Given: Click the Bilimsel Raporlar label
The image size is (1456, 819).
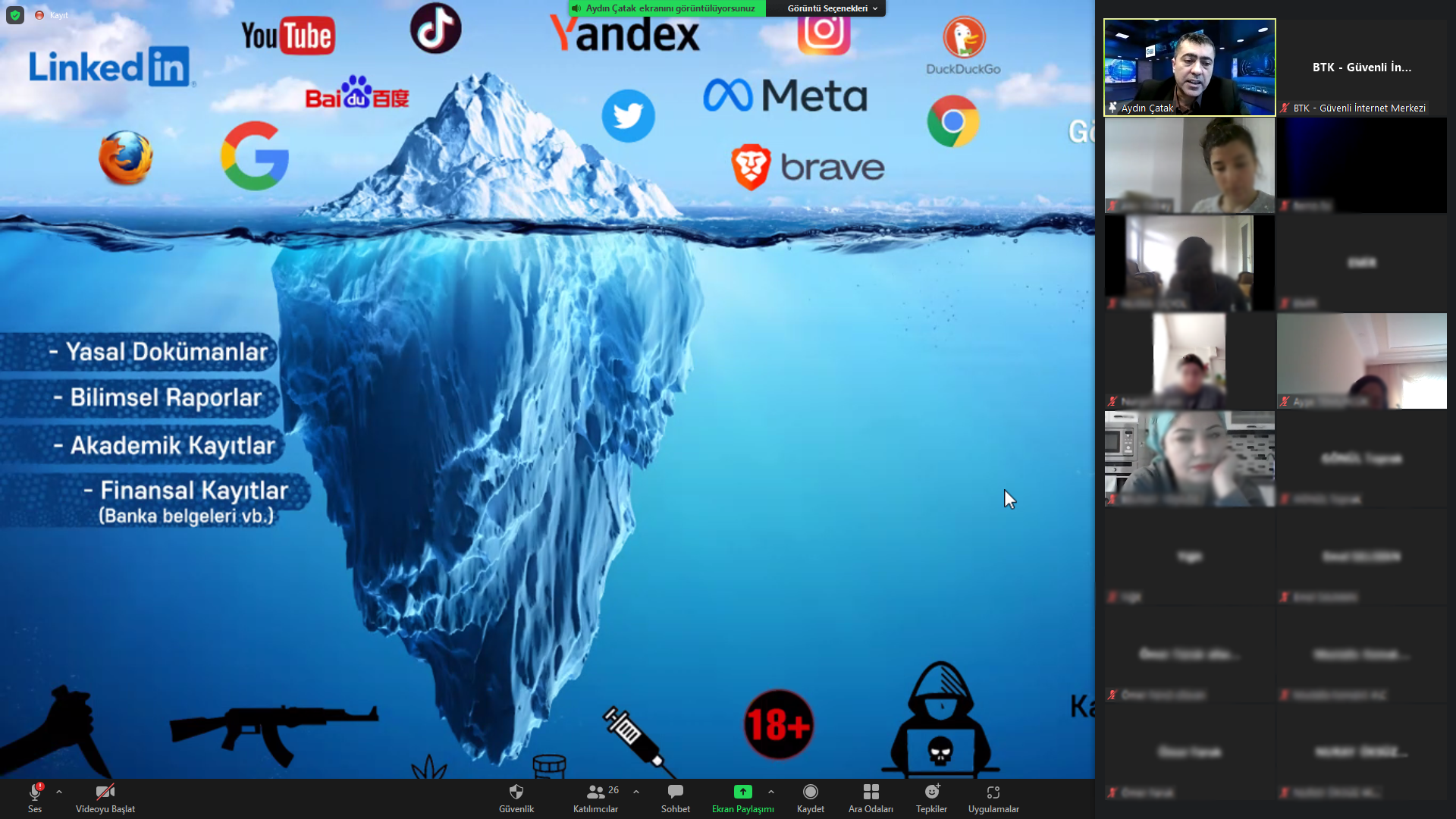Looking at the screenshot, I should 158,398.
